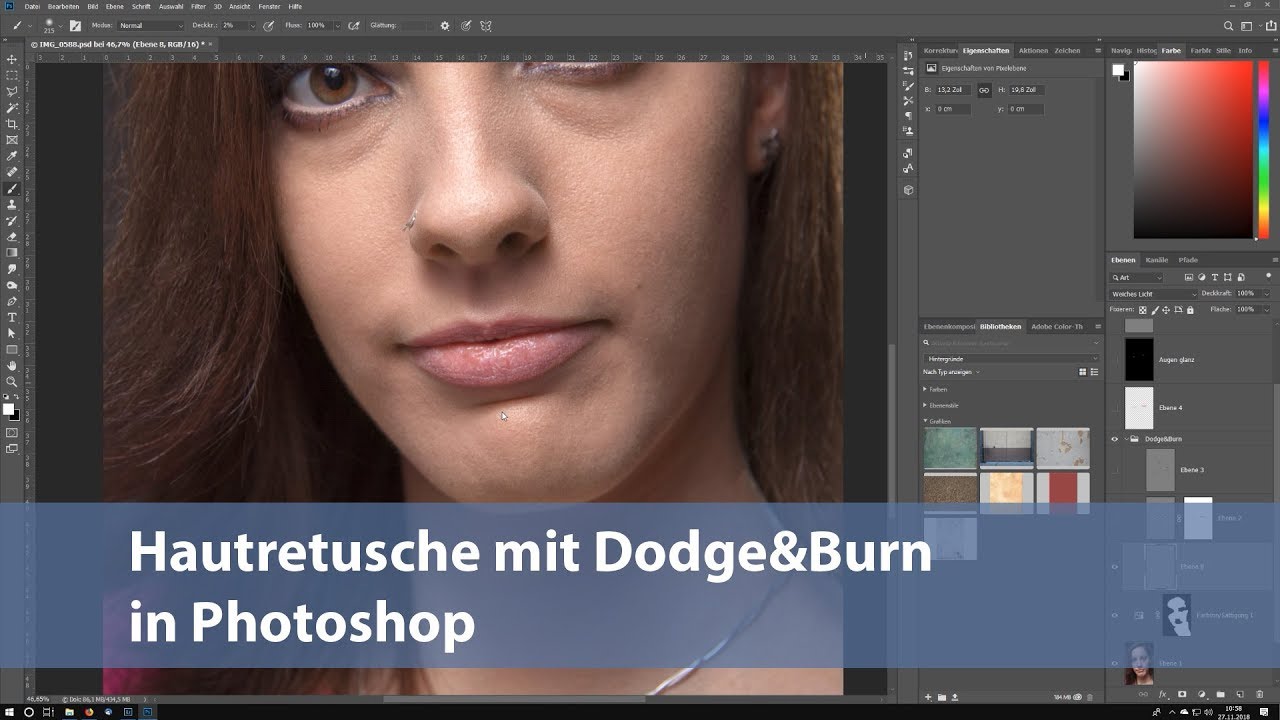The image size is (1280, 720).
Task: Toggle layer filtering switch
Action: 1270,277
